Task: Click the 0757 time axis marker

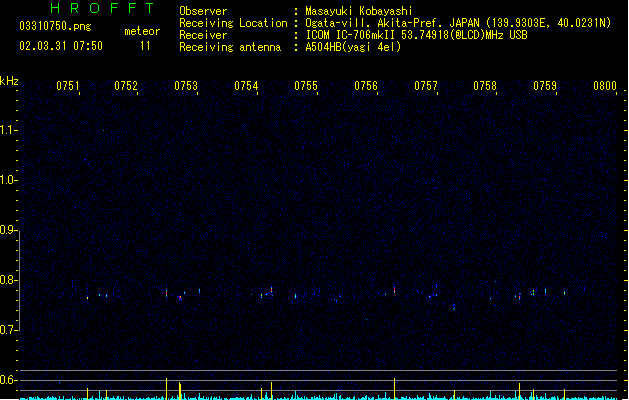Action: (426, 86)
